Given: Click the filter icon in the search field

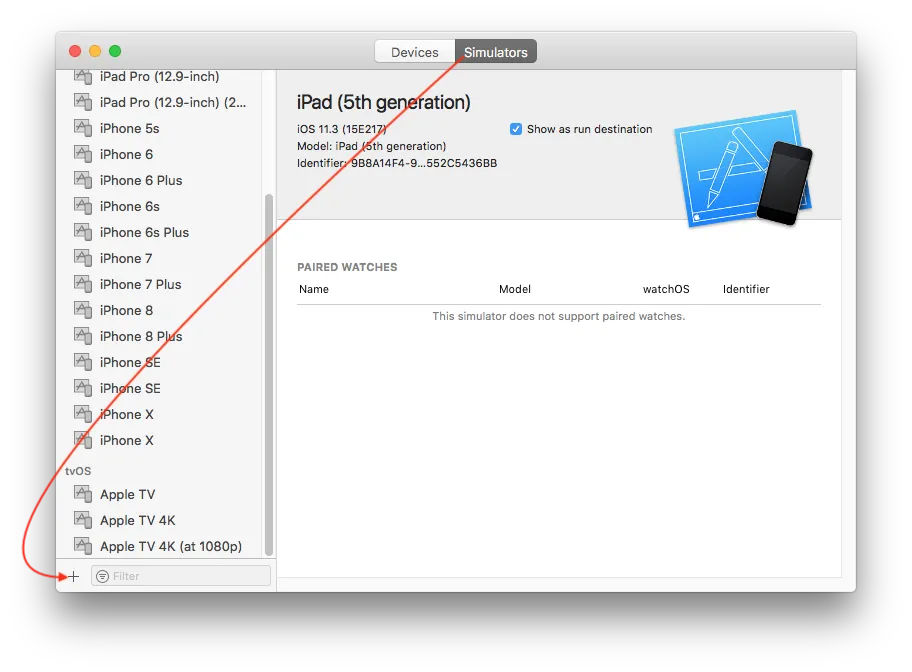Looking at the screenshot, I should click(102, 576).
